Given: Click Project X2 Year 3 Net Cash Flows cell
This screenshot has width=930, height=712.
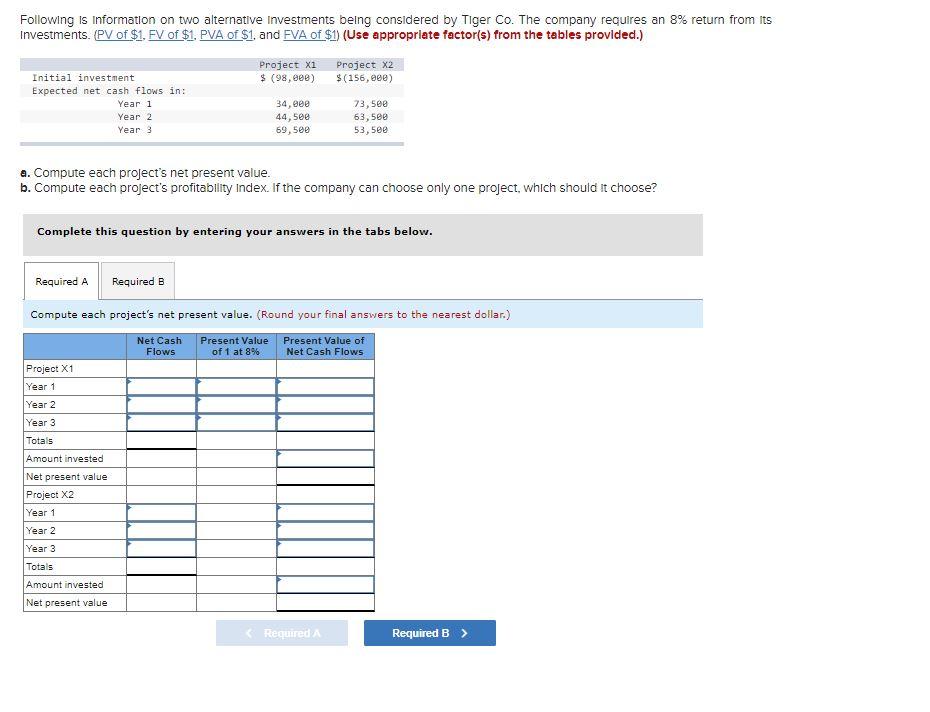Looking at the screenshot, I should tap(160, 549).
